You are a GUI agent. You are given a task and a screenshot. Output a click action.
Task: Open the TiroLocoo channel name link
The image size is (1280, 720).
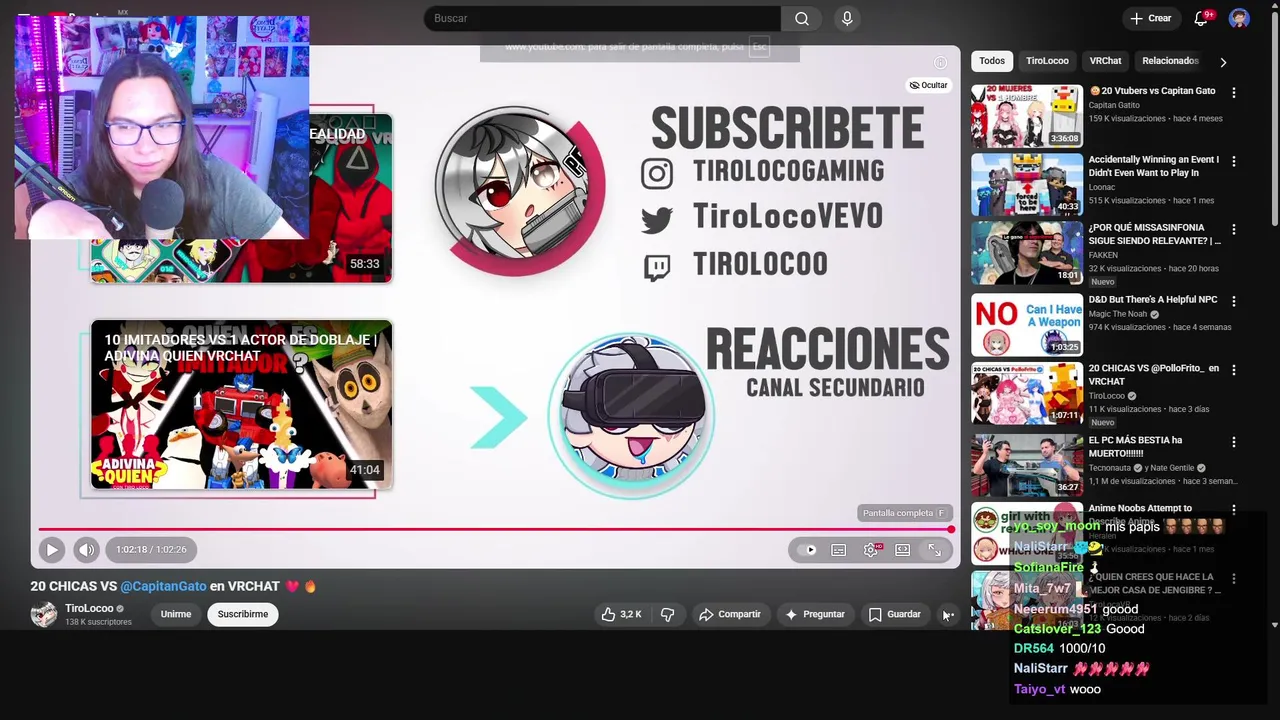click(x=89, y=608)
